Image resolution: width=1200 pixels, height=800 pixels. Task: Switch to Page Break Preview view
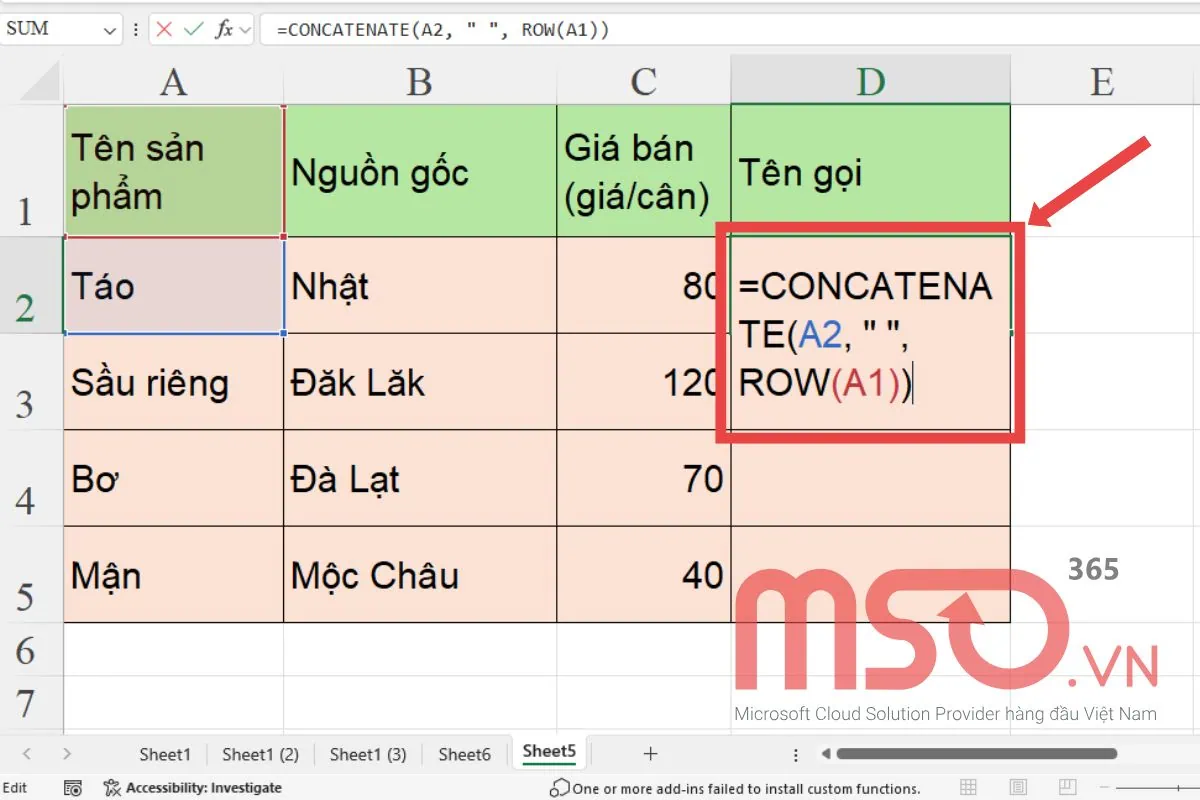1069,788
